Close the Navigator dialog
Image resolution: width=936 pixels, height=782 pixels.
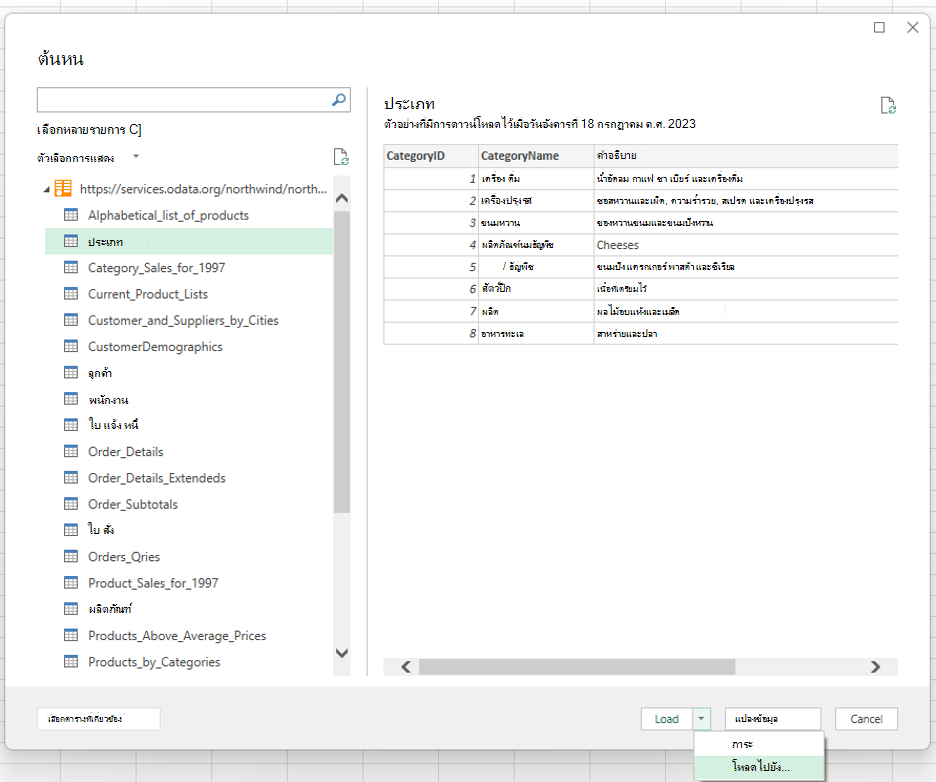point(913,27)
